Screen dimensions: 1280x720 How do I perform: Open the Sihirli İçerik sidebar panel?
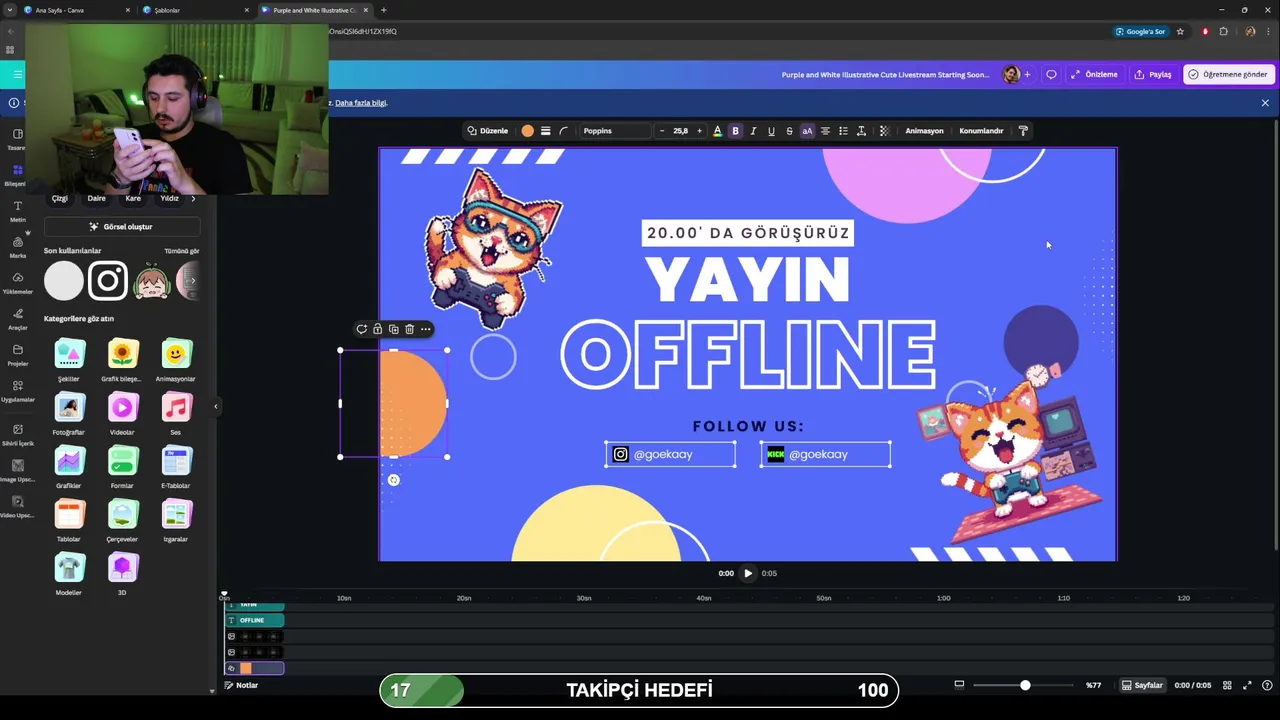coord(17,434)
